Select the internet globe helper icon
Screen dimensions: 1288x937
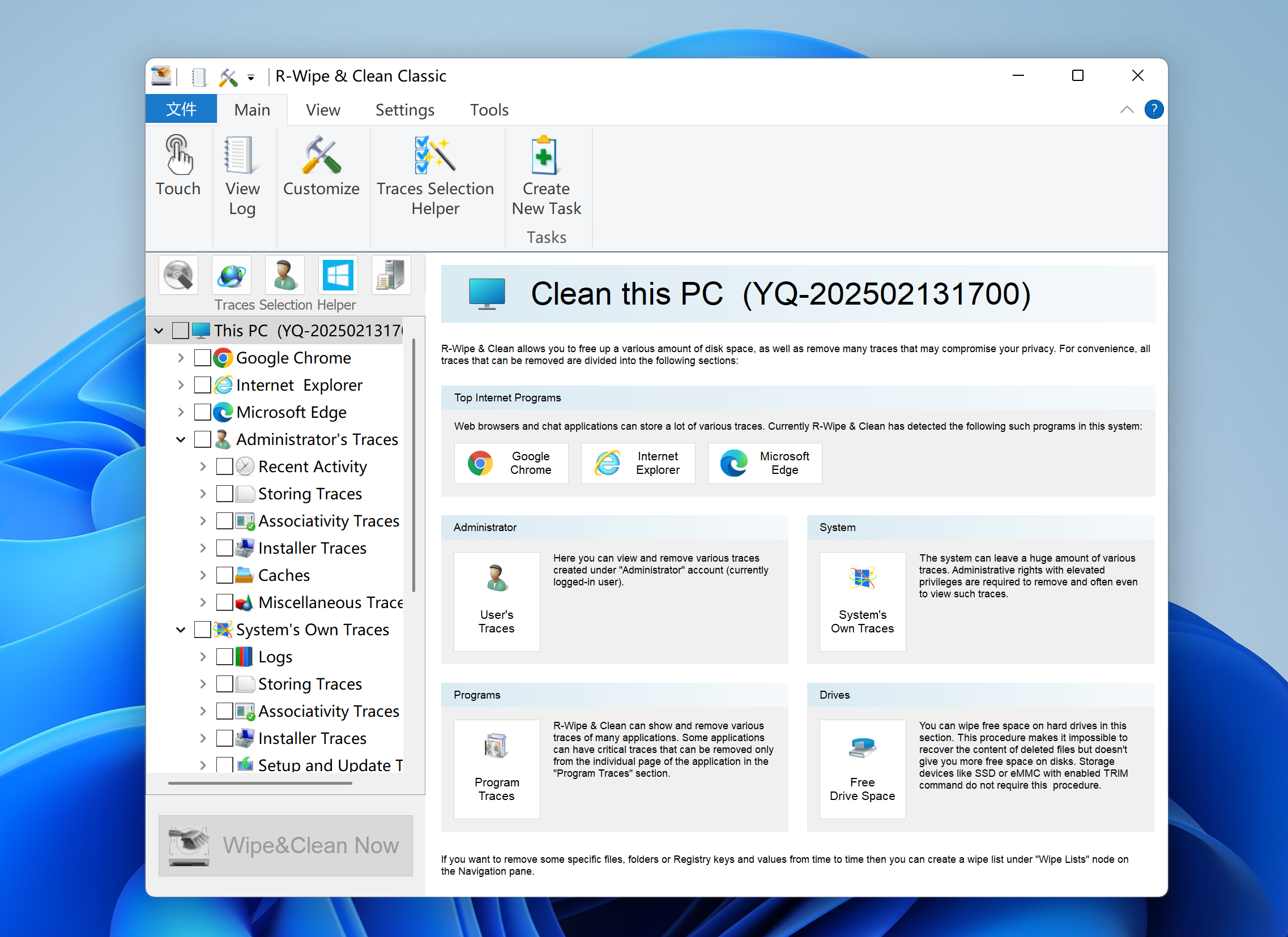pos(232,275)
